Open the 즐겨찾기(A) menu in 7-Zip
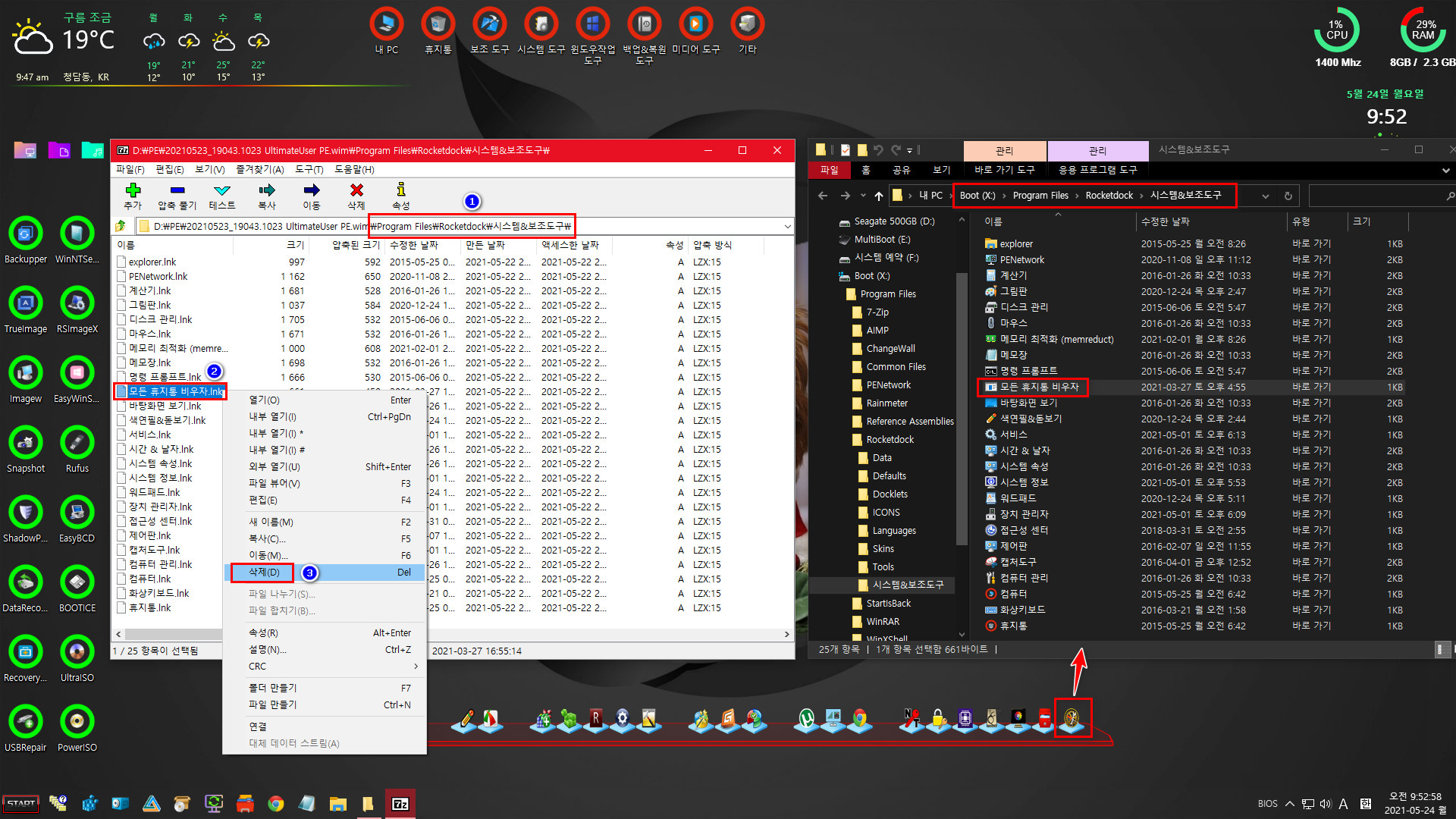Image resolution: width=1456 pixels, height=819 pixels. click(x=259, y=170)
